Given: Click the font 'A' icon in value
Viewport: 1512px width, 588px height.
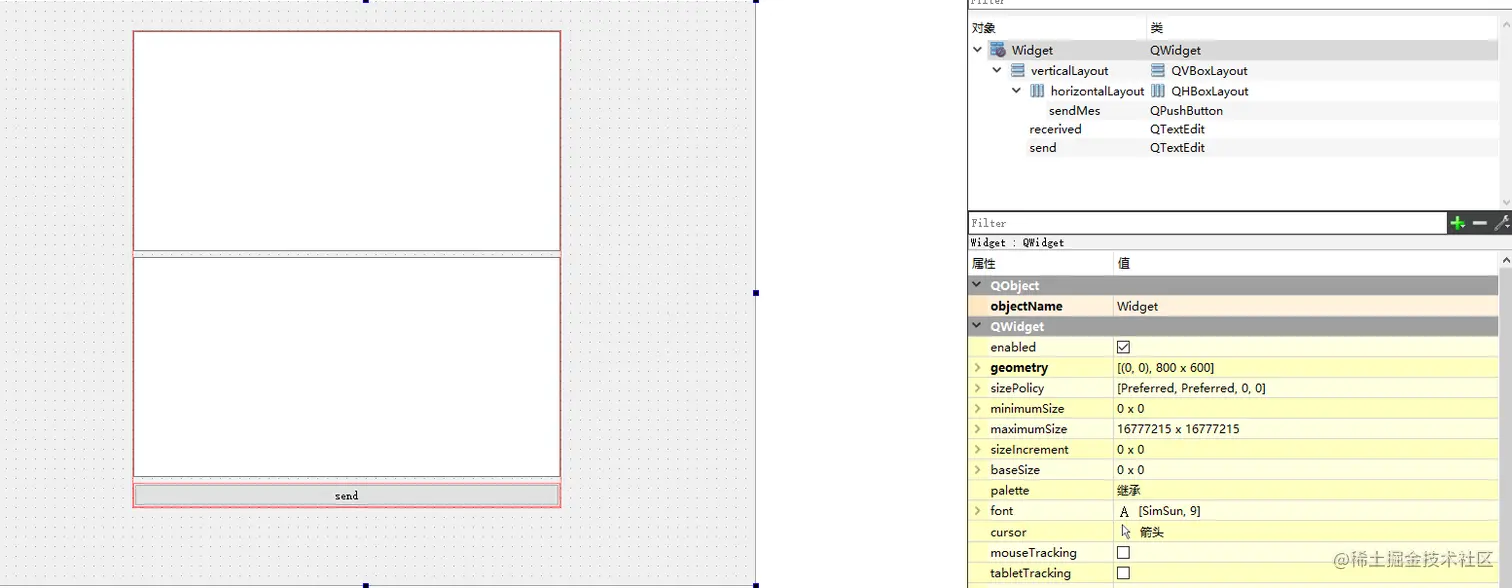Looking at the screenshot, I should tap(1125, 511).
